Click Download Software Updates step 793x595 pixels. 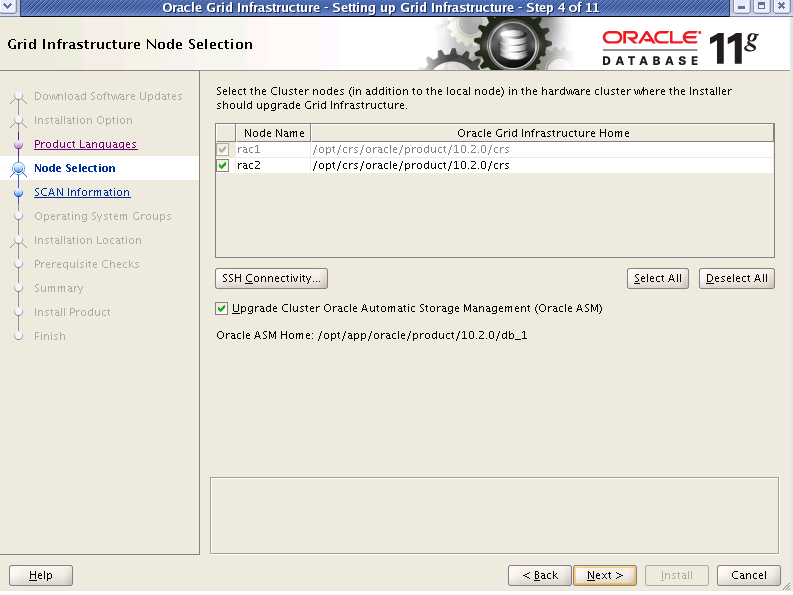108,96
